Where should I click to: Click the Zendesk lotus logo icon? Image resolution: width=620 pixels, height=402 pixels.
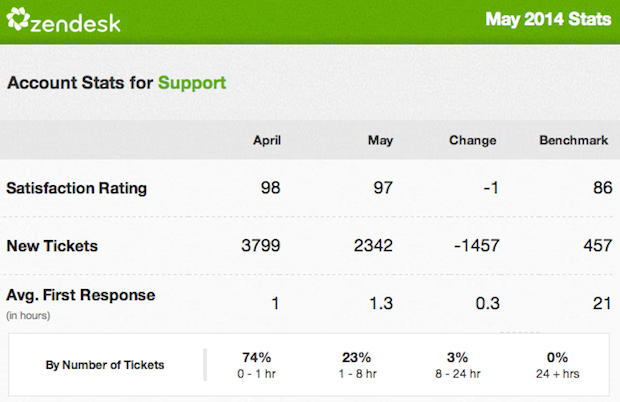(18, 19)
